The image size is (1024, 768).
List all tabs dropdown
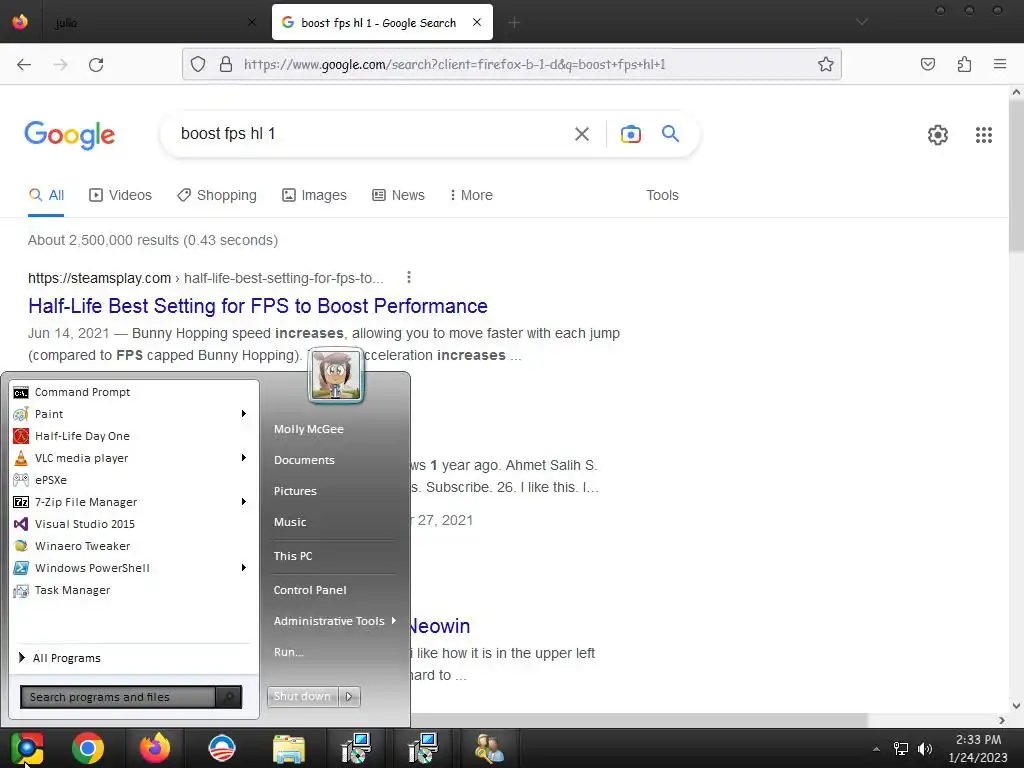coord(862,22)
